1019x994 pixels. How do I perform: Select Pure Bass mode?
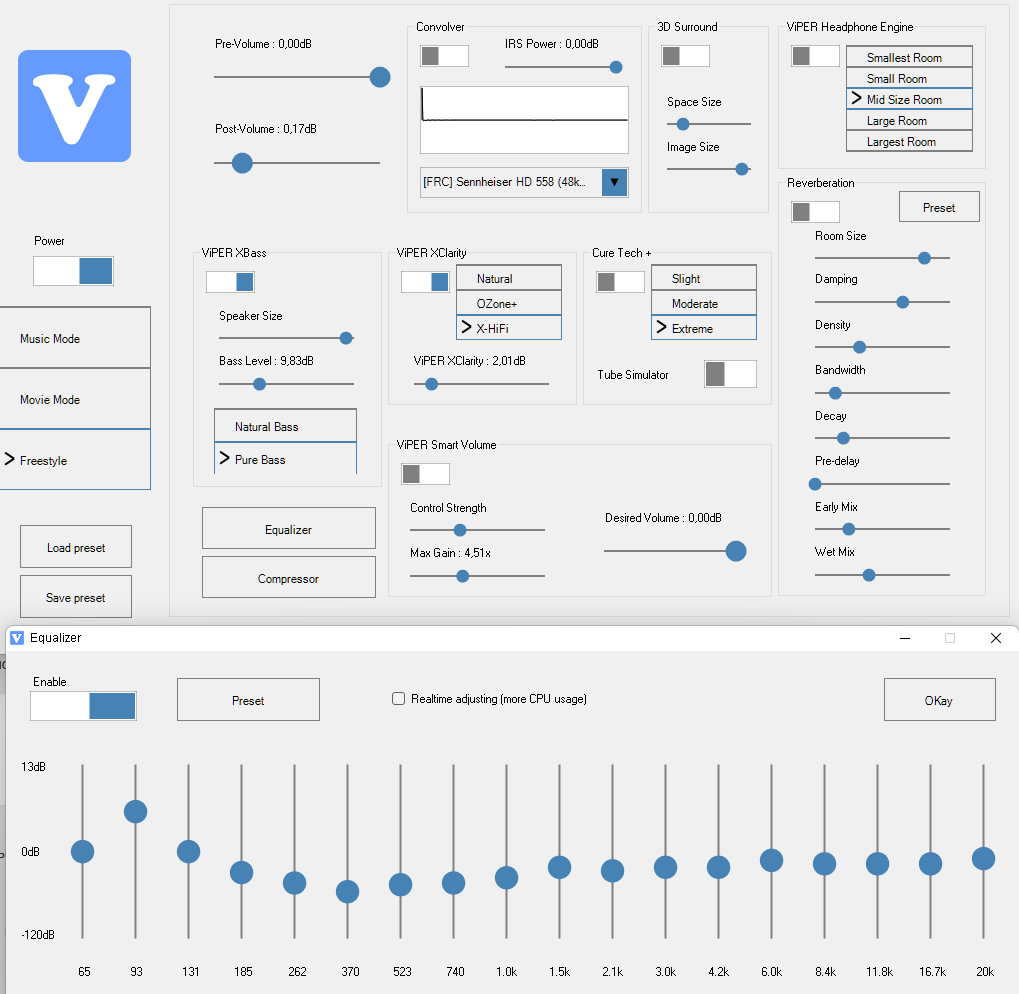(x=285, y=459)
